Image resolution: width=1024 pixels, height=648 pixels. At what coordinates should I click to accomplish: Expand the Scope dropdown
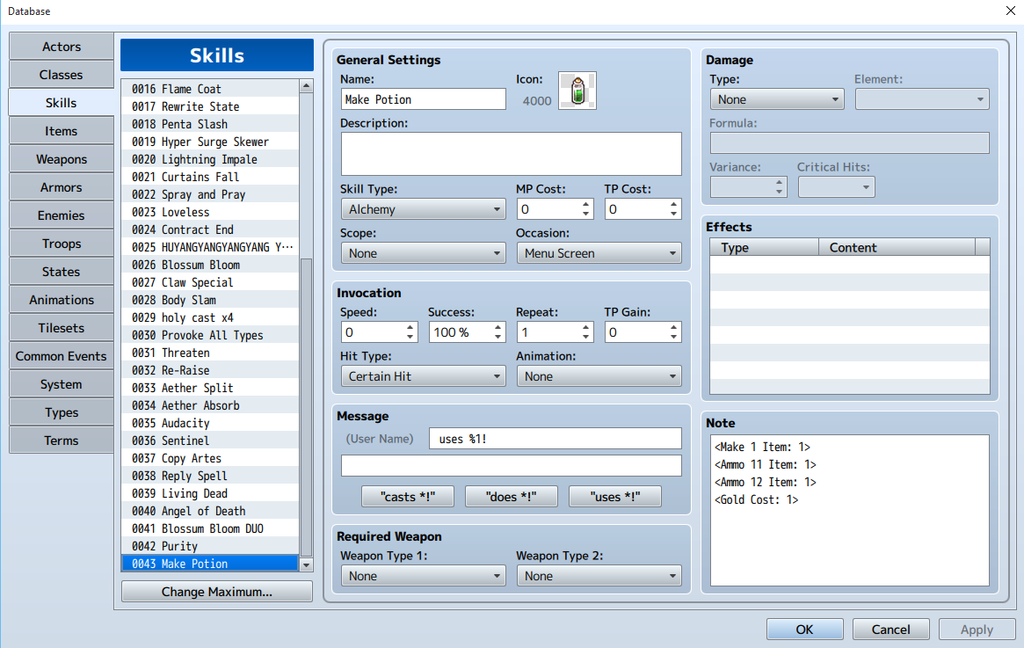pyautogui.click(x=422, y=253)
